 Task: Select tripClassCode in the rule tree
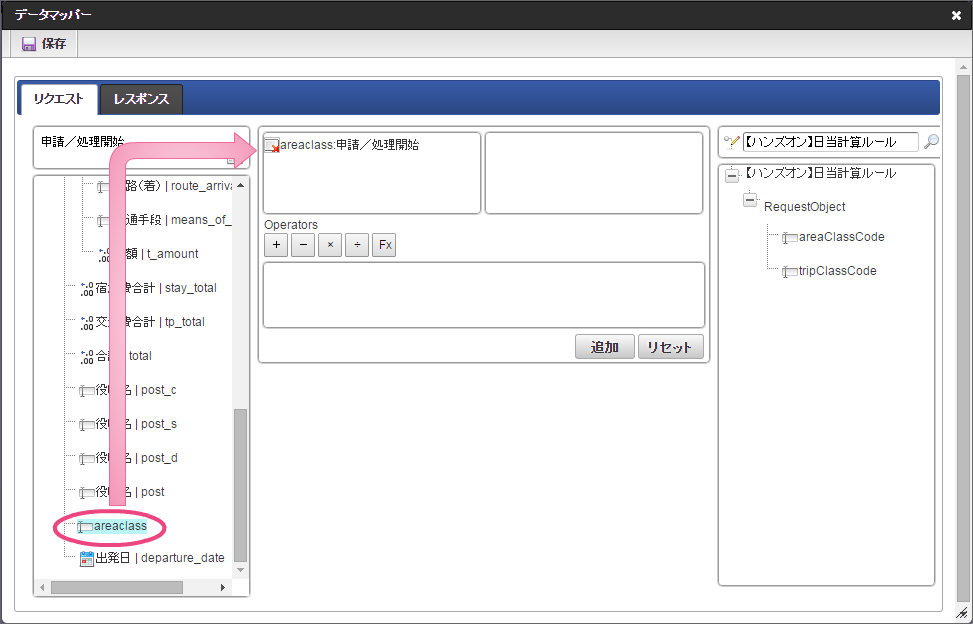tap(837, 271)
